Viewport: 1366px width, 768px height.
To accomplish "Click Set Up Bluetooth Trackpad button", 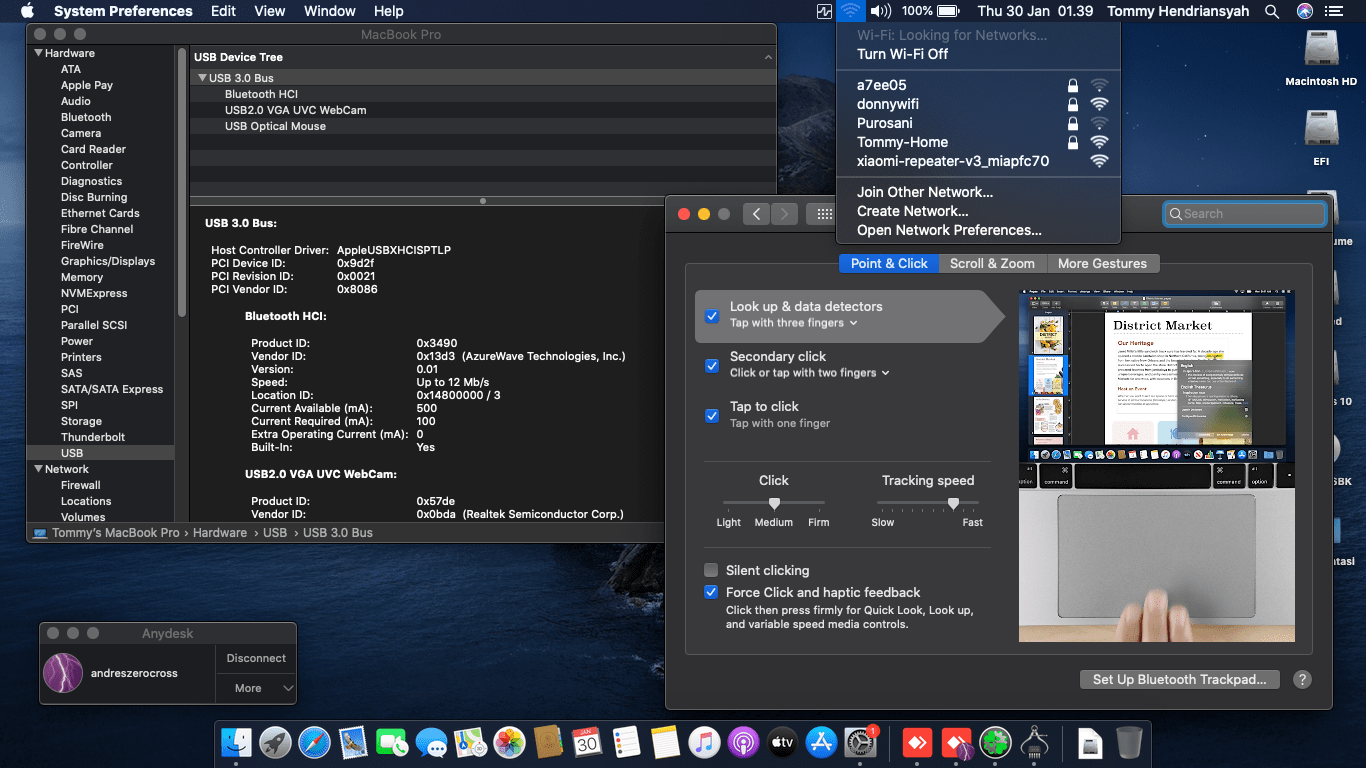I will [x=1179, y=679].
